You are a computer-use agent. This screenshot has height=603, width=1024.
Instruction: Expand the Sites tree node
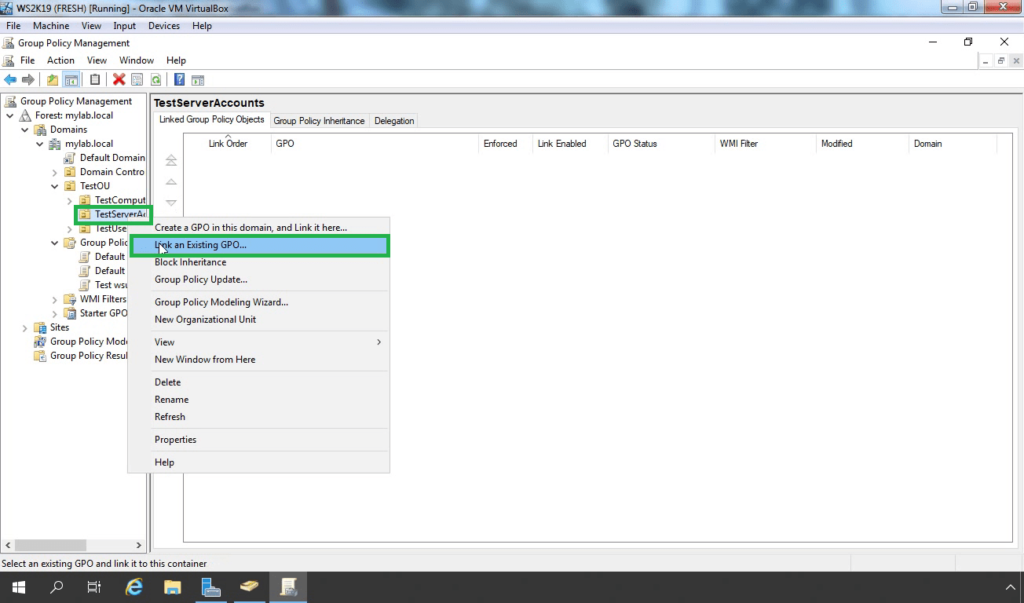point(25,328)
